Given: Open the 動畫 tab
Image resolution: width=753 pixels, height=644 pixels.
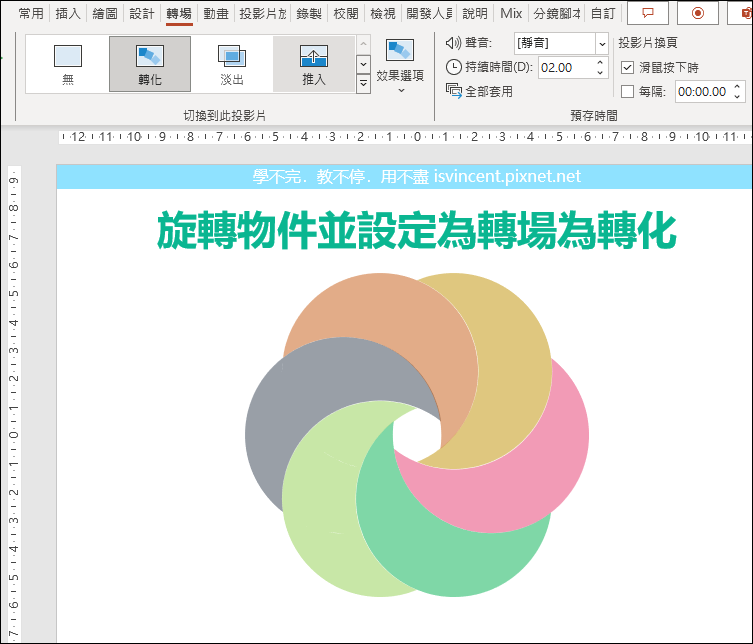Looking at the screenshot, I should click(x=216, y=13).
